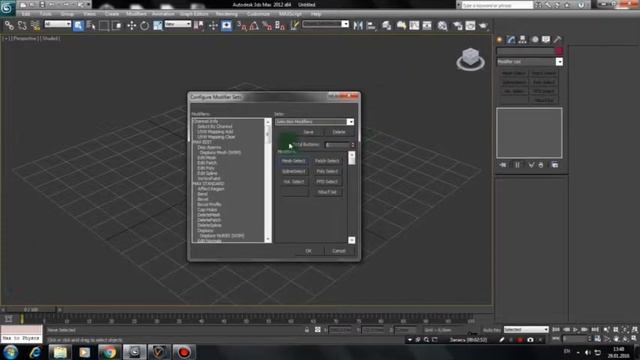Open Google Chrome from the taskbar

(109, 352)
